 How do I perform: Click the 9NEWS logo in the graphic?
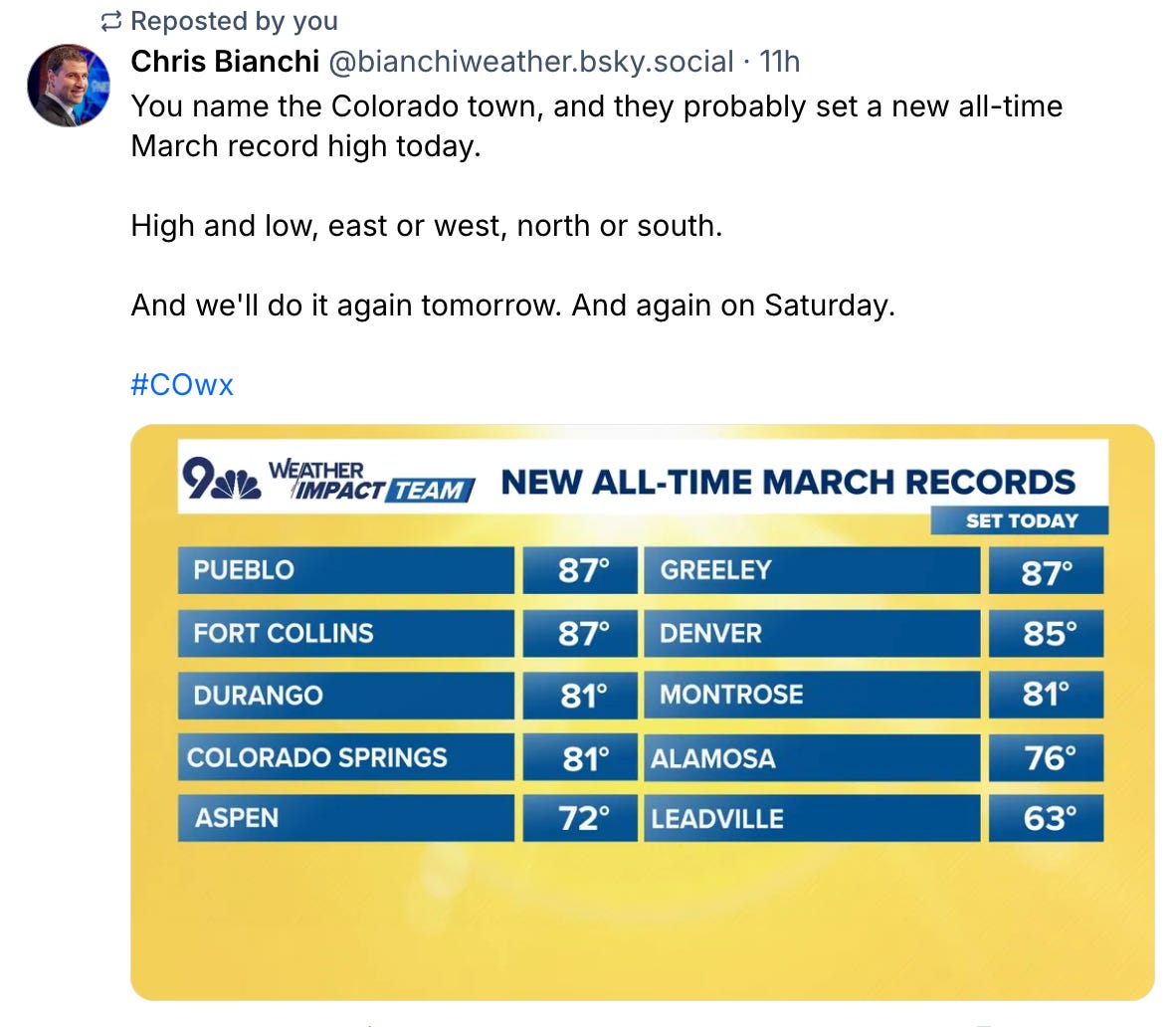[x=220, y=482]
